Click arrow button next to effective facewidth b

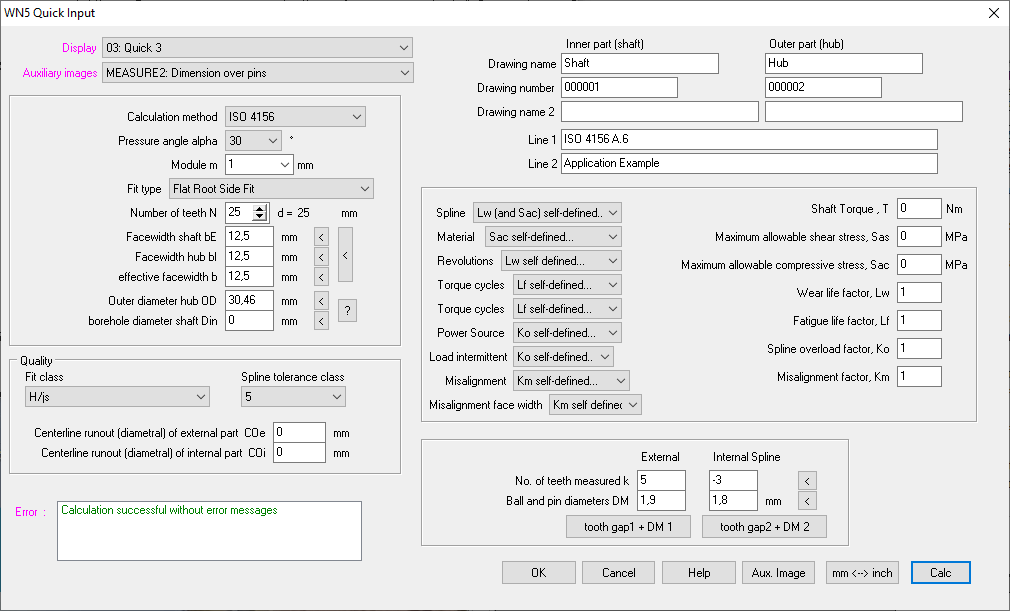(321, 277)
